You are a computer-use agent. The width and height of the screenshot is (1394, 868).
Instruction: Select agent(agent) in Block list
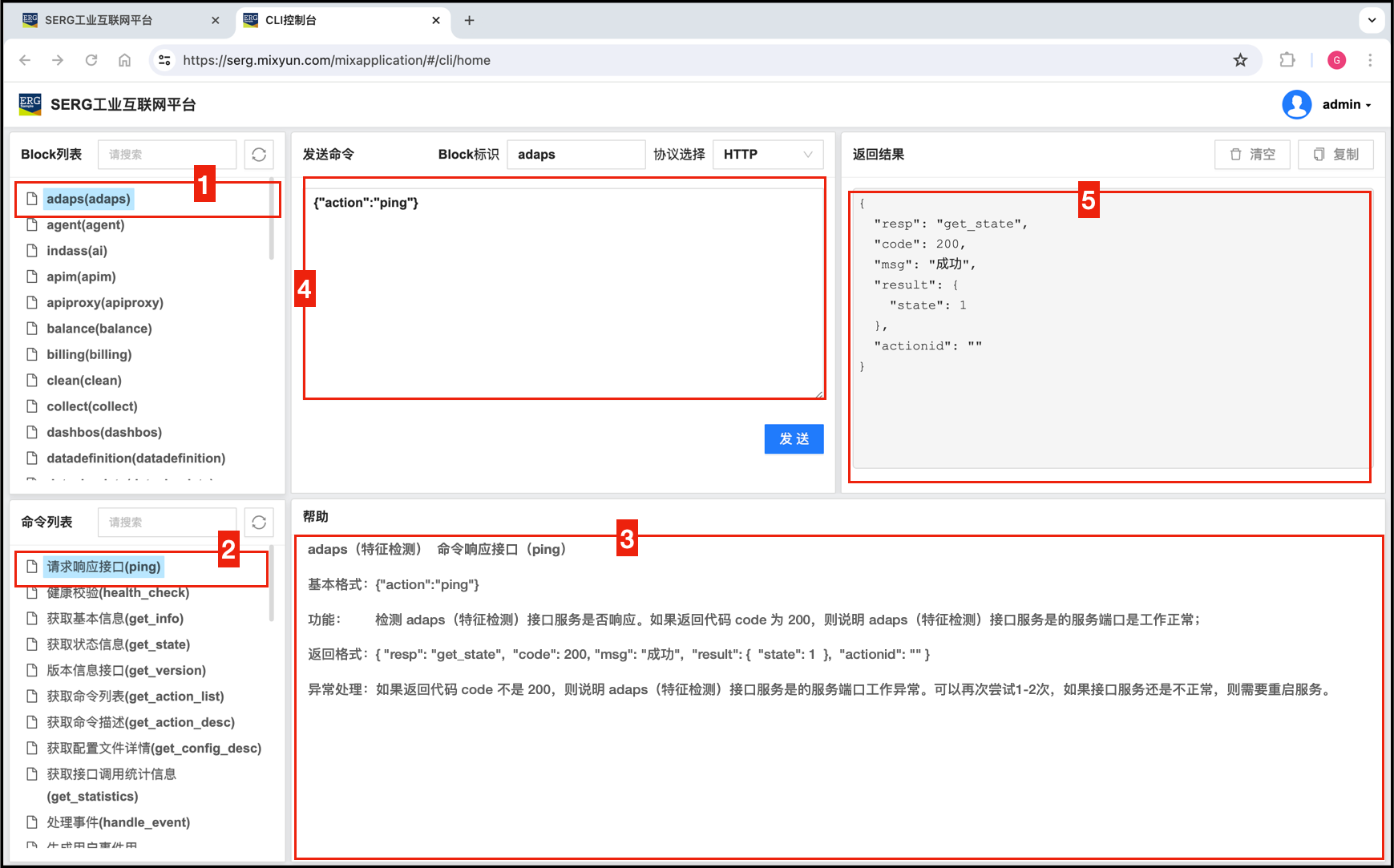click(86, 225)
